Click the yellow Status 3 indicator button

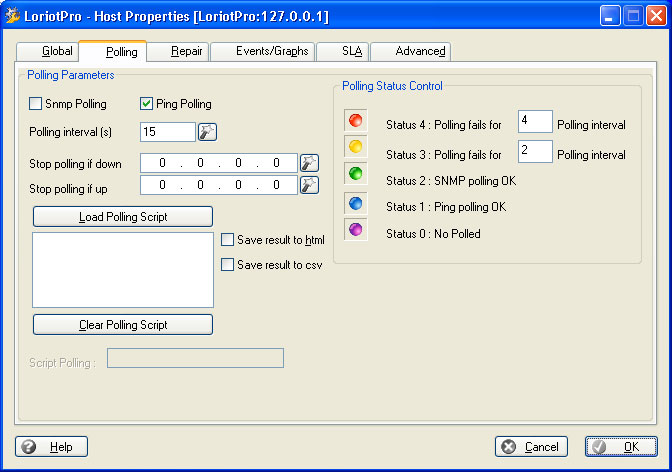pos(356,147)
